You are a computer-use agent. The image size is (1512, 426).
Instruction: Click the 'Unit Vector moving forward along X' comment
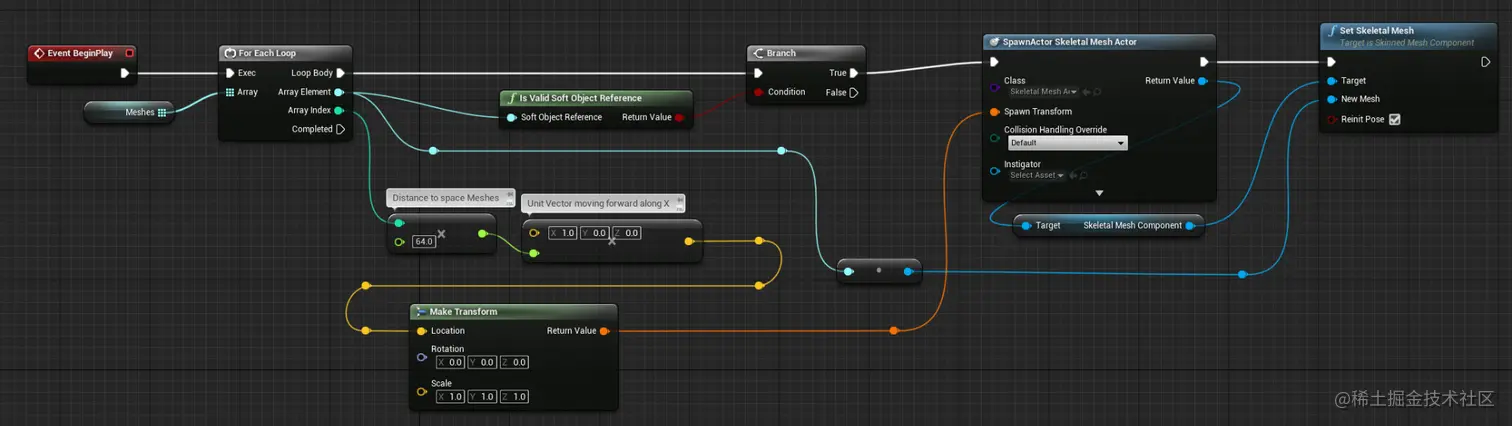(x=603, y=203)
